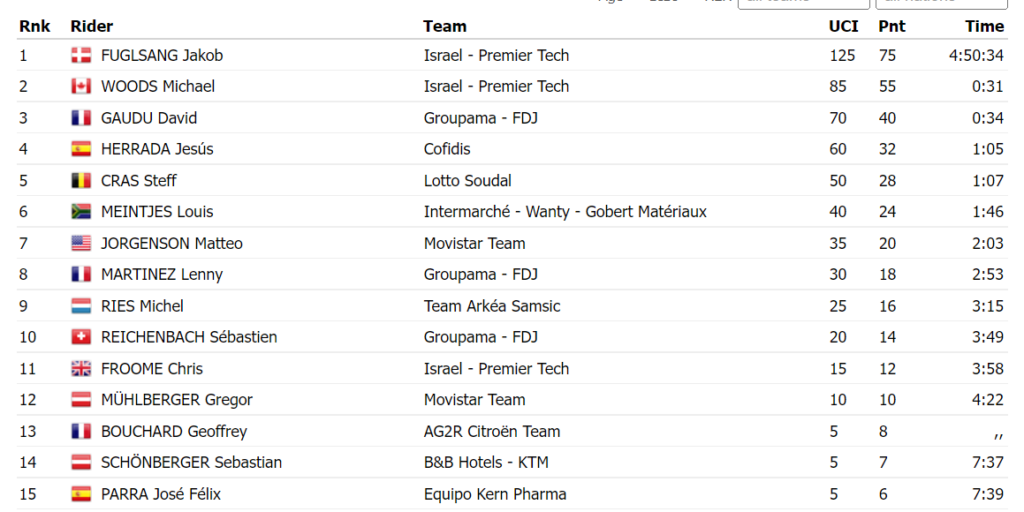The width and height of the screenshot is (1024, 512).
Task: Click the South African flag beside Meintjes
Action: tap(81, 212)
